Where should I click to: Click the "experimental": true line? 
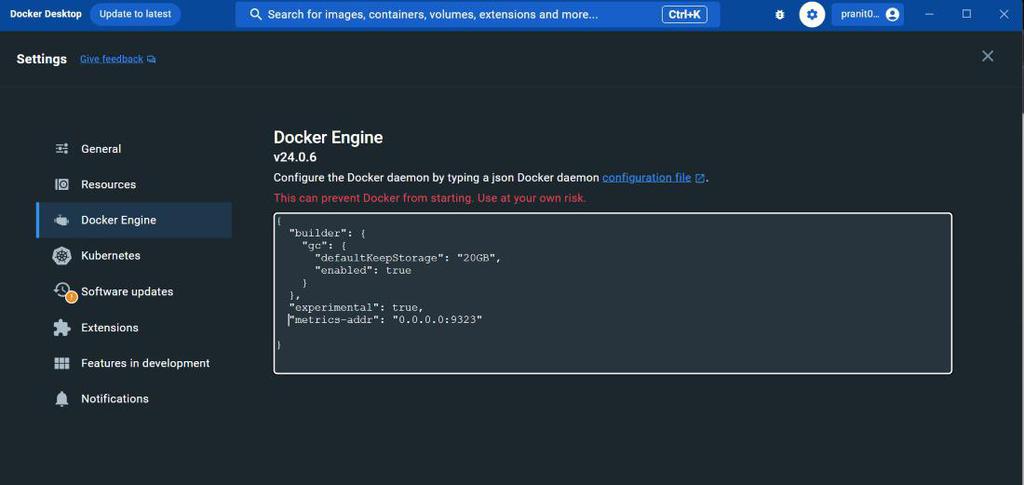[357, 307]
